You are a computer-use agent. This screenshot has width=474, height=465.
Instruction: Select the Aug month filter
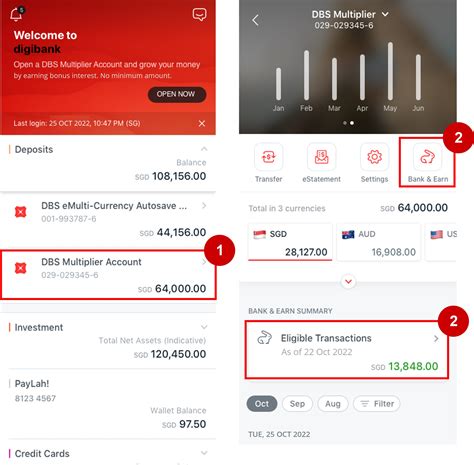(333, 404)
